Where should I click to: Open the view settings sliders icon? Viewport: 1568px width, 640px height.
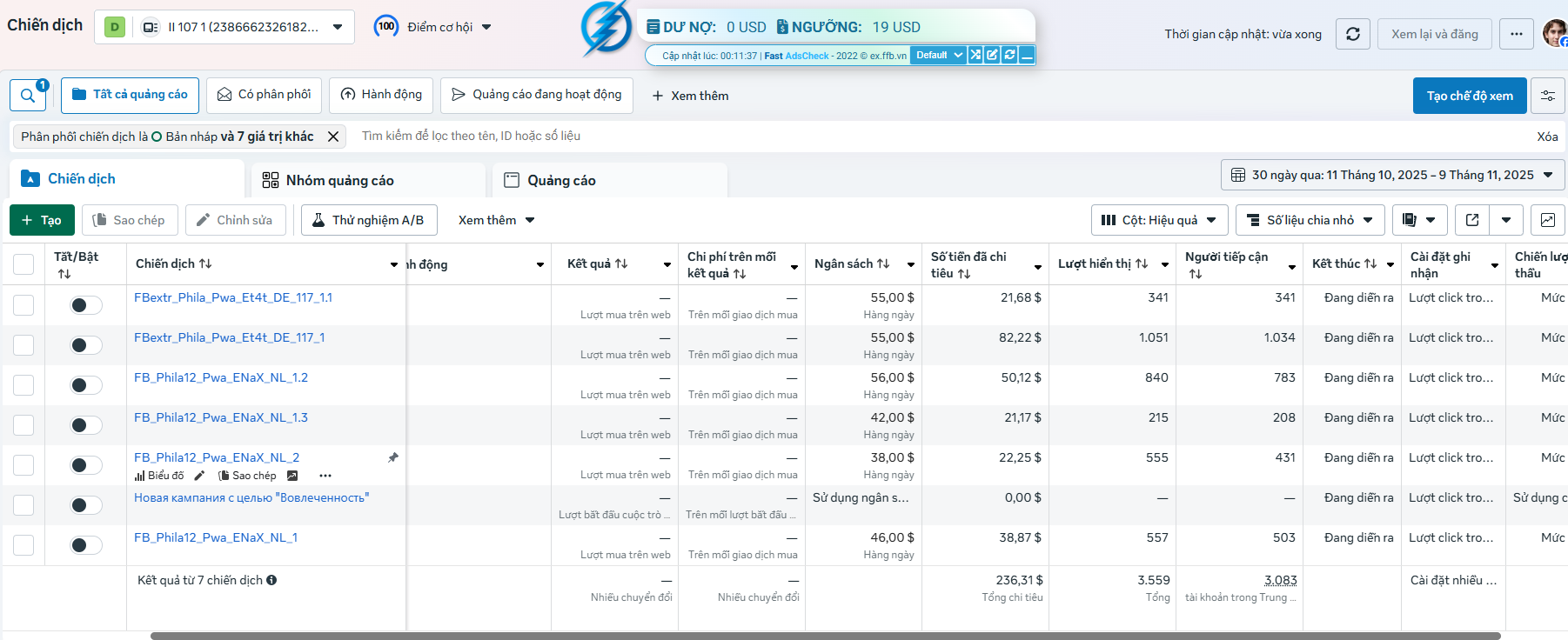pos(1548,96)
